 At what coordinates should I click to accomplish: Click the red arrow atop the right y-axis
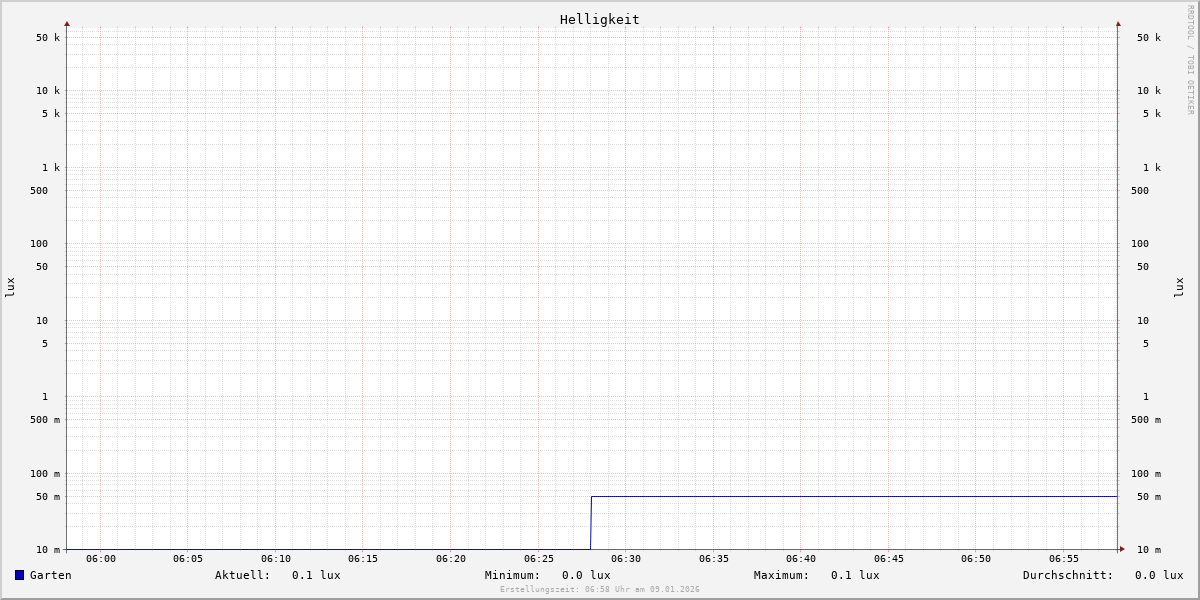click(1118, 23)
